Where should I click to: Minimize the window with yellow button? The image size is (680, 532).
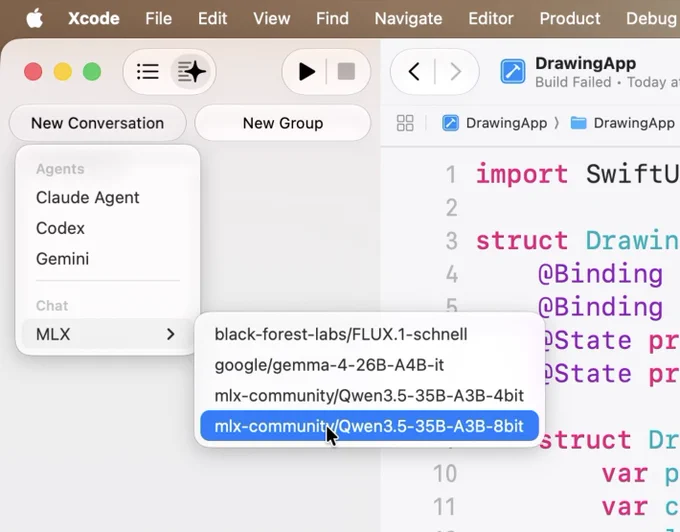pos(62,72)
